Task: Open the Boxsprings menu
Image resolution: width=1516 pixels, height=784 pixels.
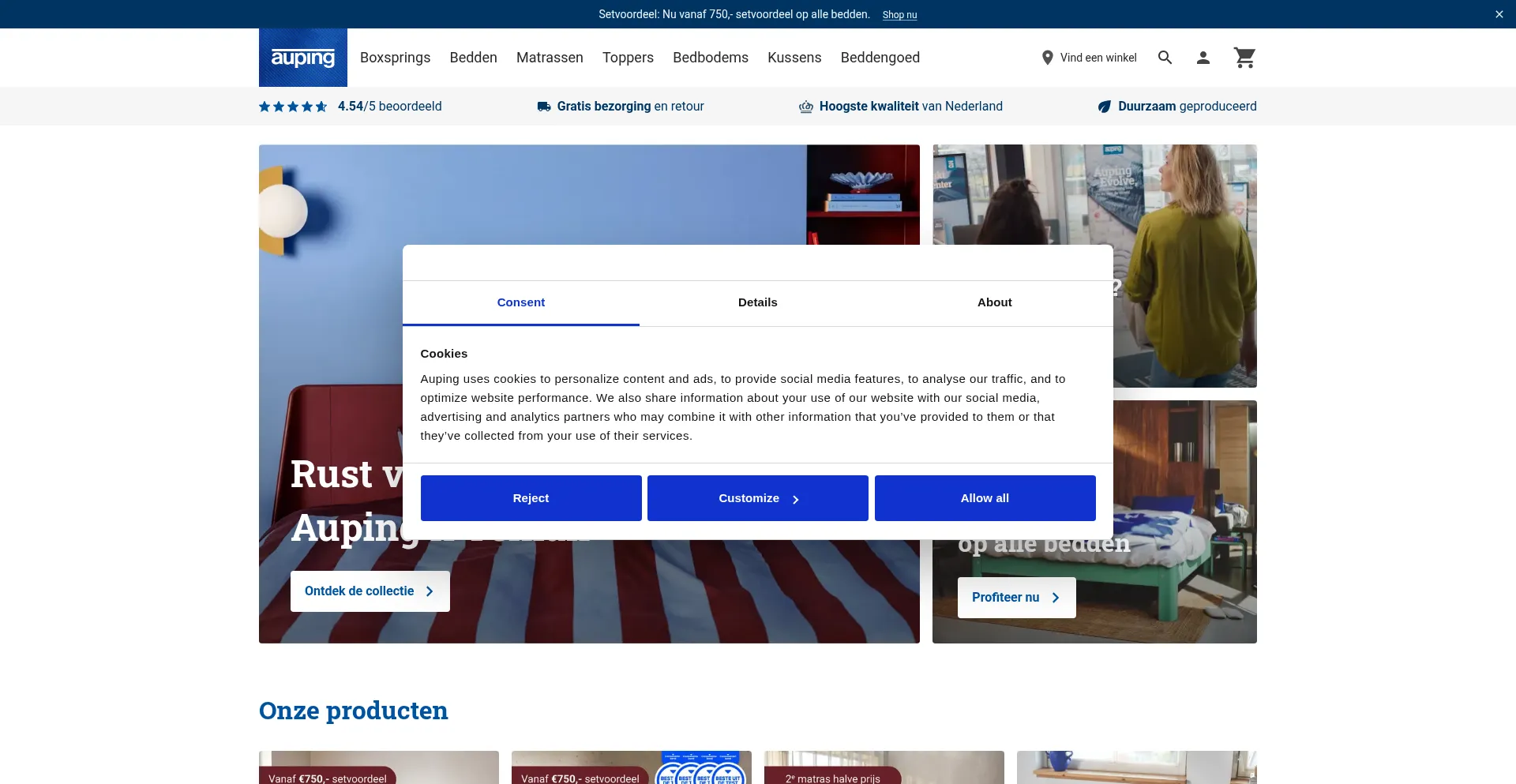Action: (396, 58)
